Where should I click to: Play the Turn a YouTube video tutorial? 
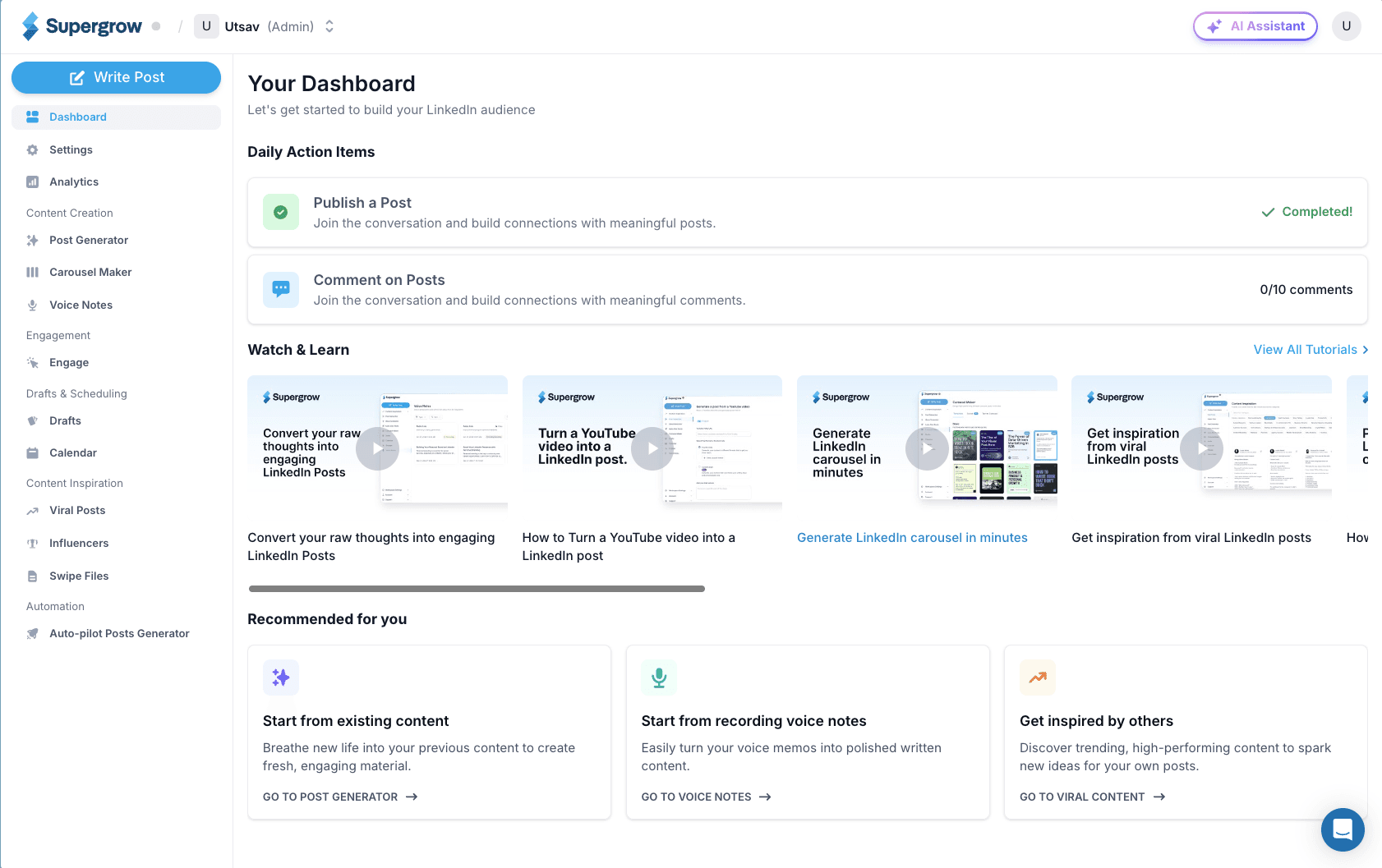652,448
